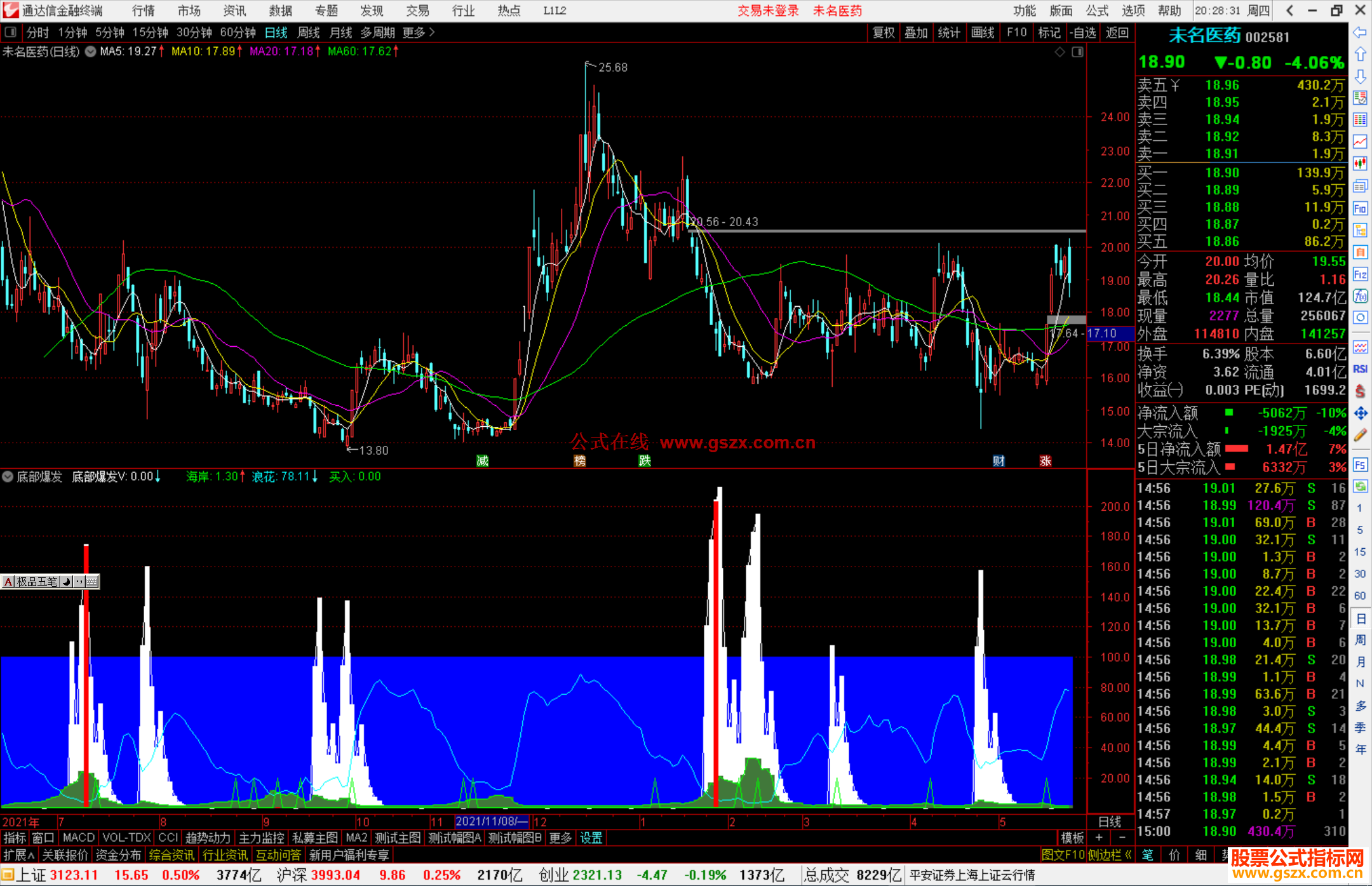The height and width of the screenshot is (886, 1372).
Task: Select the pencil drawing tool icon
Action: (x=1360, y=435)
